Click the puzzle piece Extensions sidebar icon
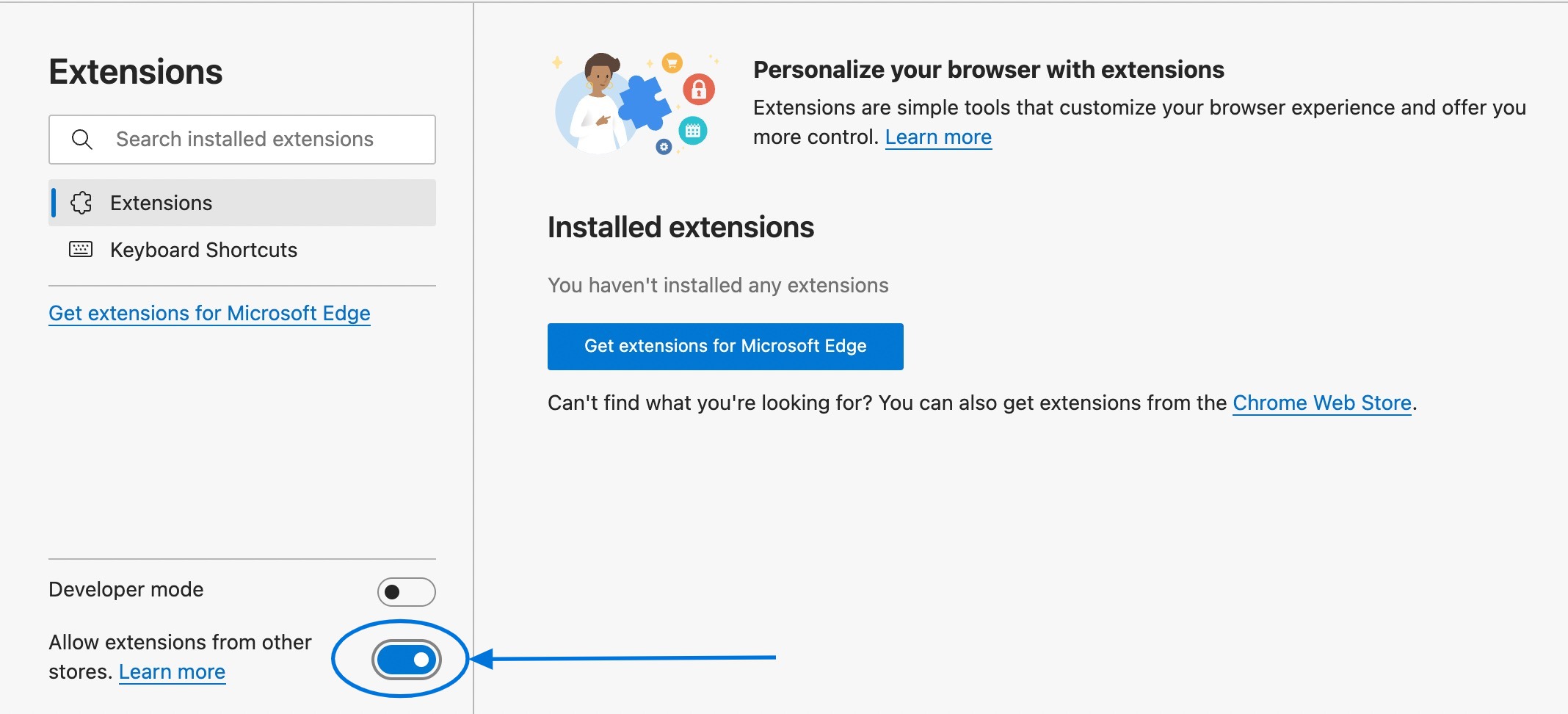1568x714 pixels. (x=83, y=203)
